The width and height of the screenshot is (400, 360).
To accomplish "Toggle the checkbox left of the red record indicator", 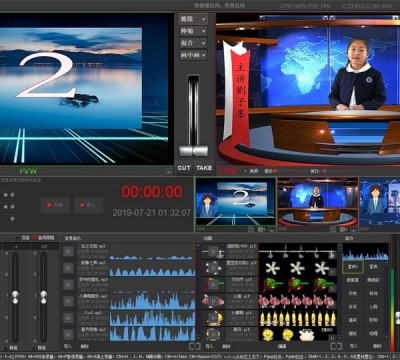I will pyautogui.click(x=17, y=238).
